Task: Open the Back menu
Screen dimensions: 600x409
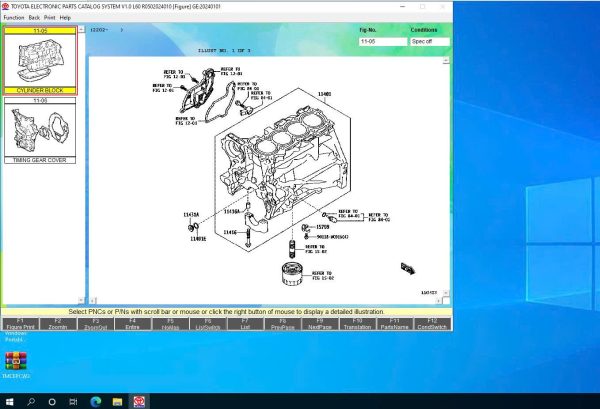Action: 34,18
